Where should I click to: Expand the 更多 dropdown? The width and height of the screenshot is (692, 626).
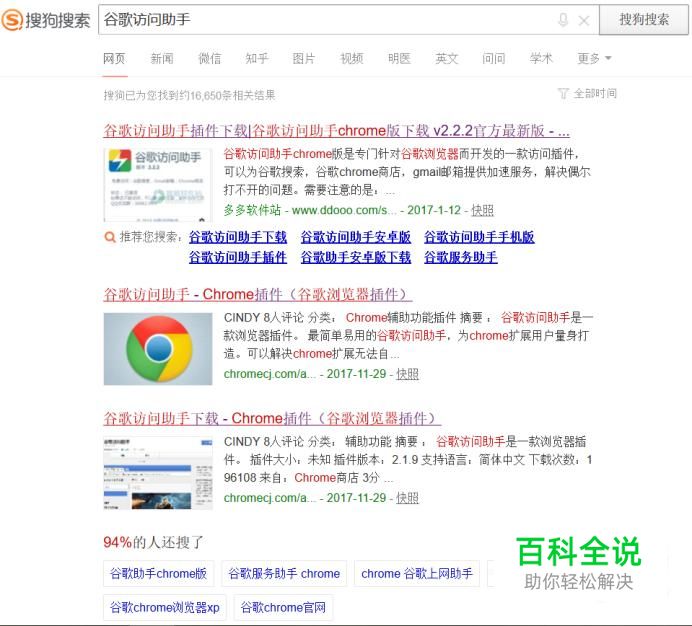(594, 58)
